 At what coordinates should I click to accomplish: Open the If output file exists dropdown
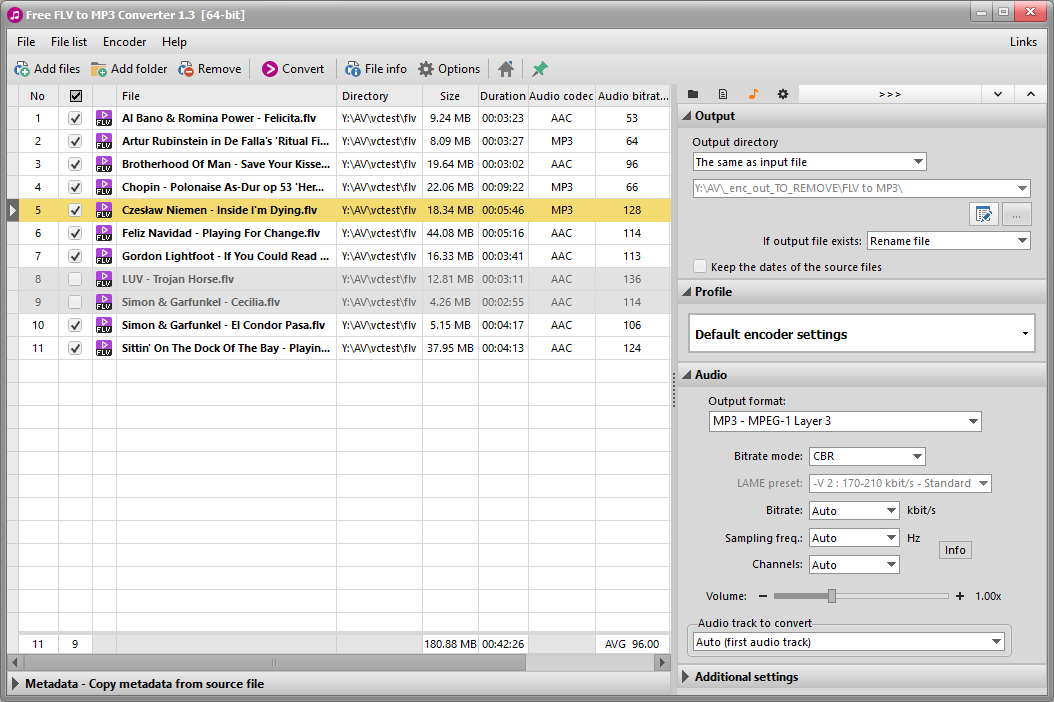[948, 241]
